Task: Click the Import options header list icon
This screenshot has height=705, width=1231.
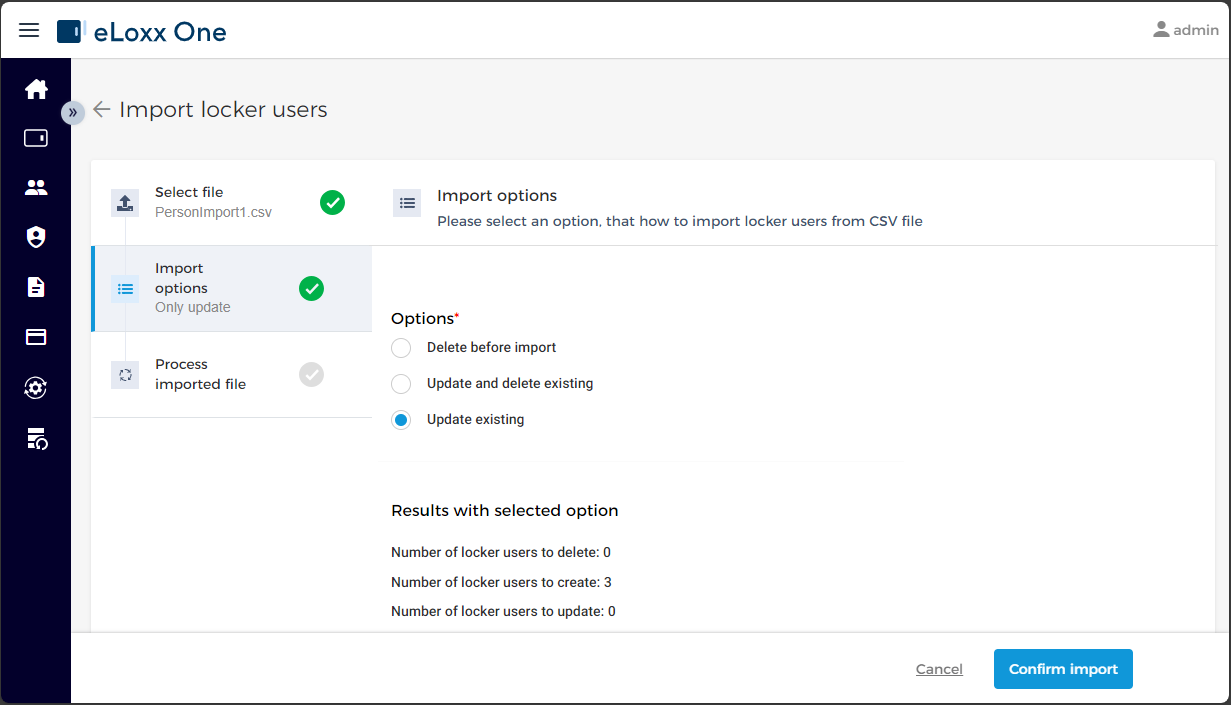Action: 407,203
